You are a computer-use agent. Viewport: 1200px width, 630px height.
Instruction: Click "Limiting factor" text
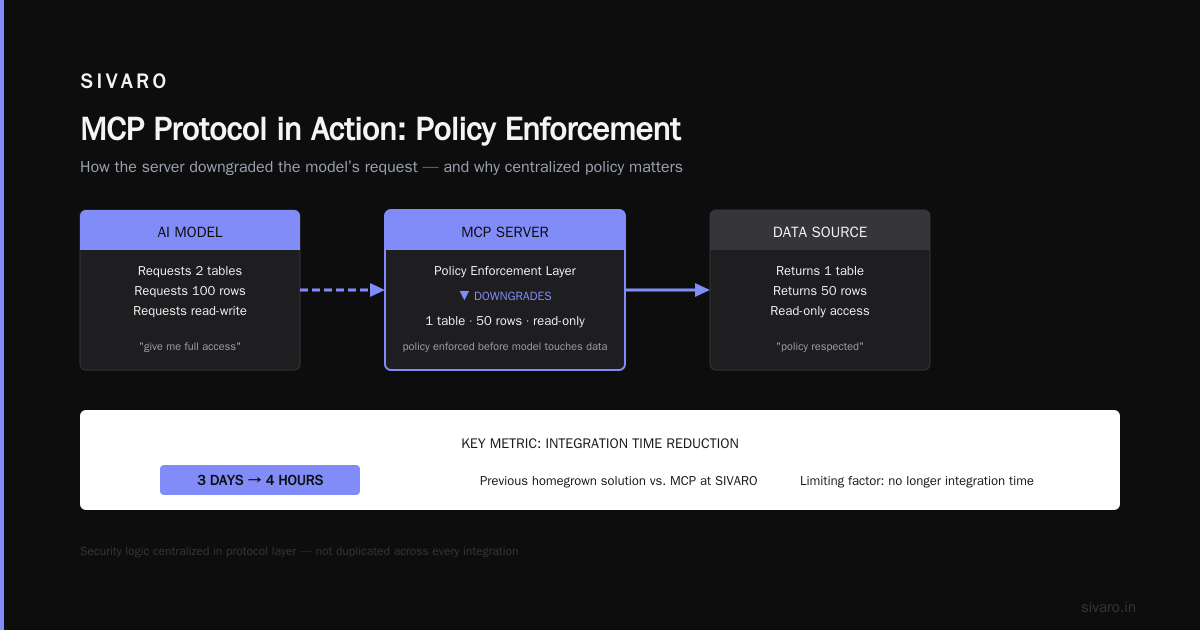click(917, 481)
